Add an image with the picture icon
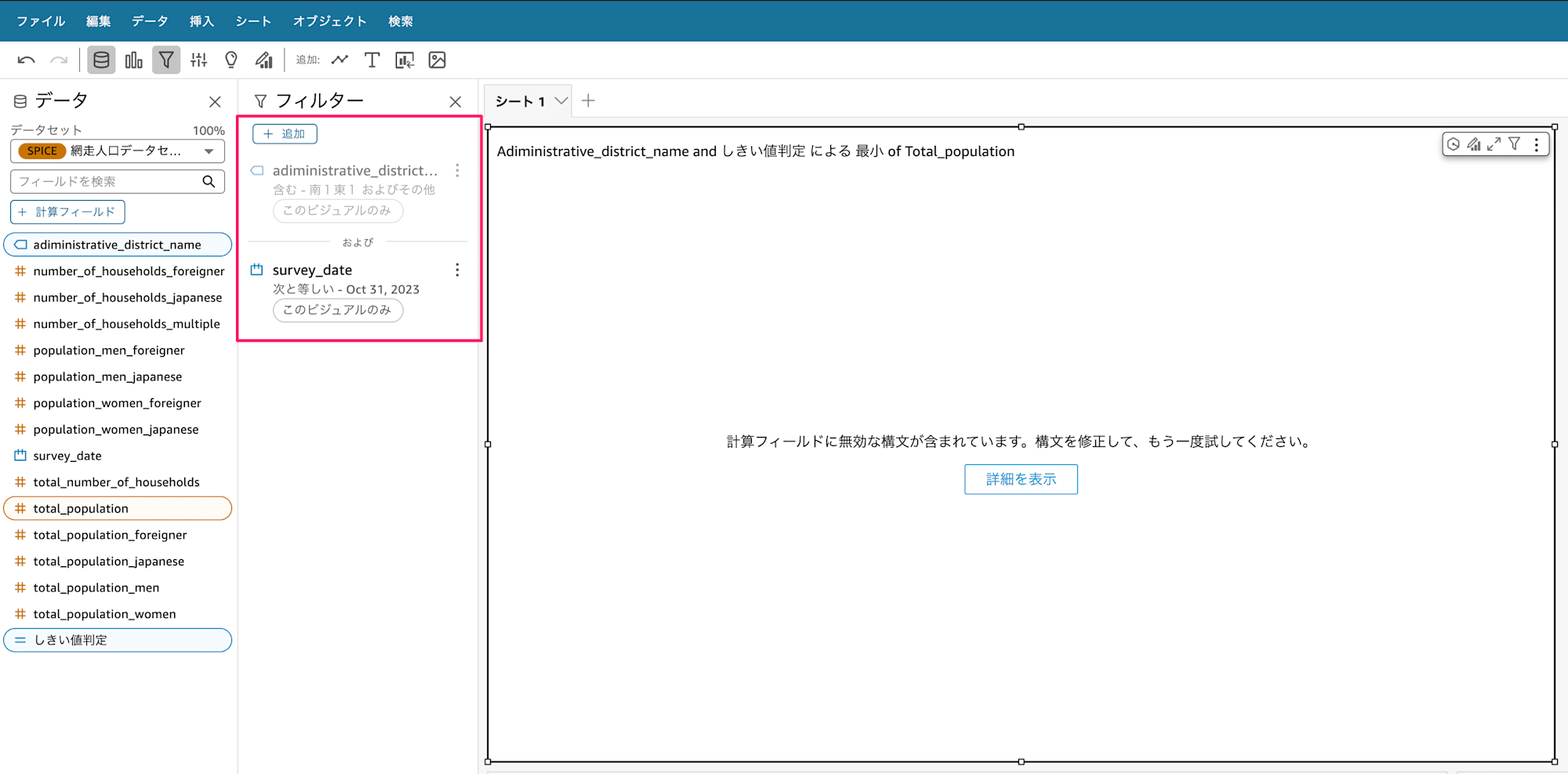The image size is (1568, 774). coord(437,60)
